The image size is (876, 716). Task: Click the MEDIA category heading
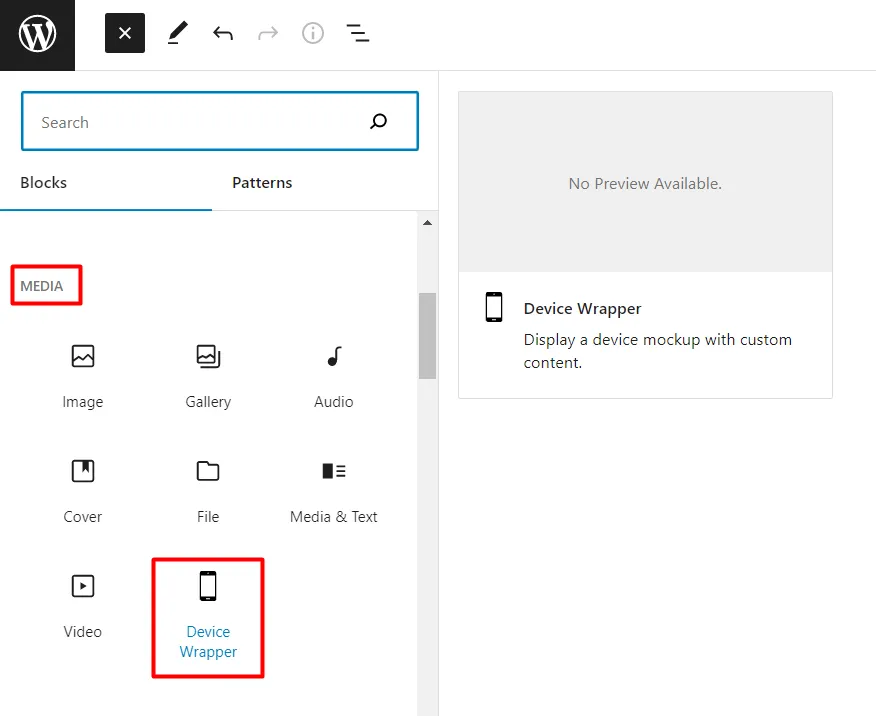point(42,286)
